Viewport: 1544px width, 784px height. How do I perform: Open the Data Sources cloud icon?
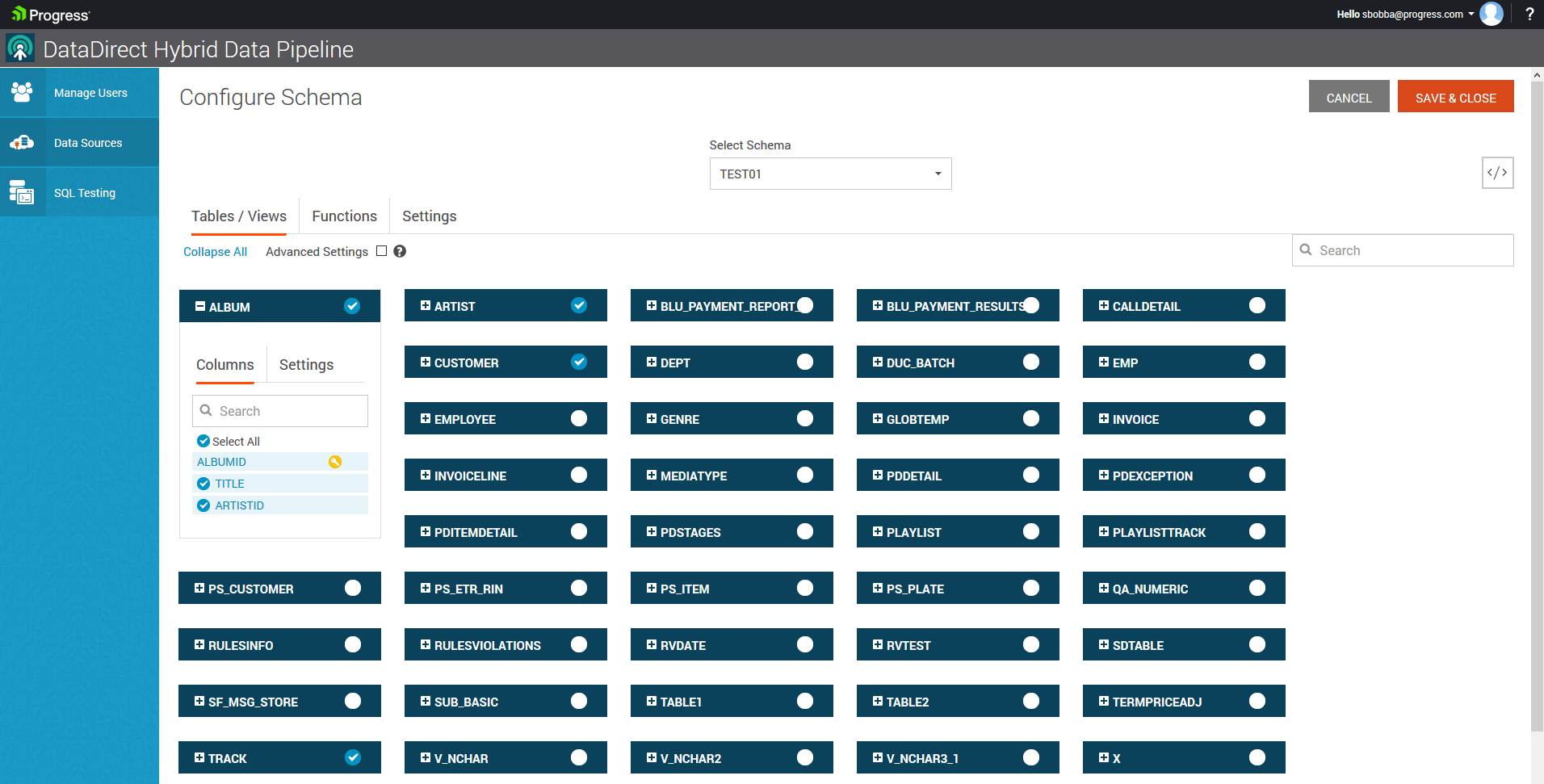click(x=22, y=143)
